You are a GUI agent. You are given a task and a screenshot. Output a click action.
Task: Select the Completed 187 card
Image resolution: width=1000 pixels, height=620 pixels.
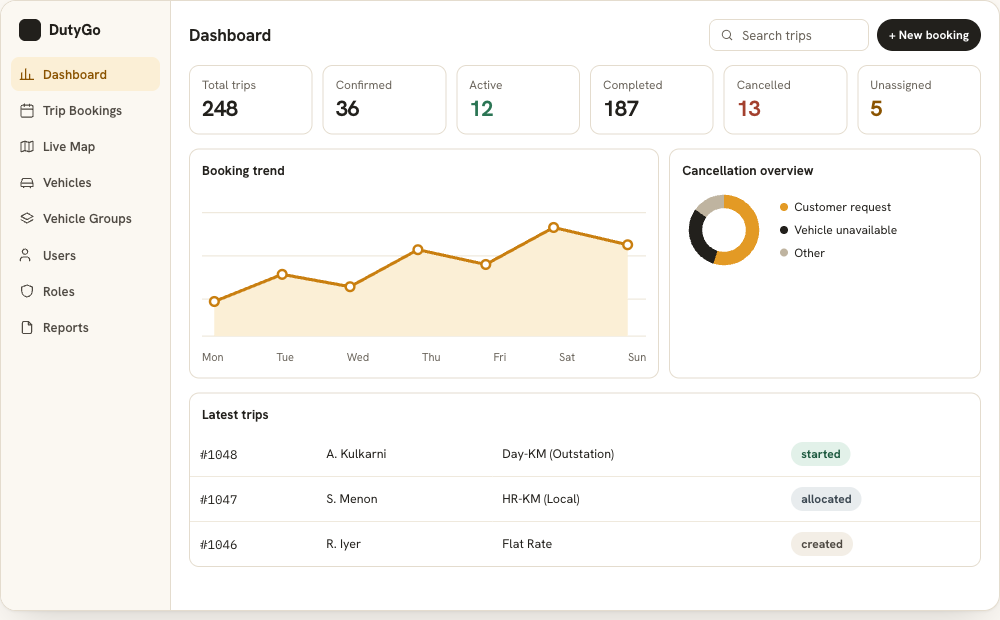click(652, 100)
